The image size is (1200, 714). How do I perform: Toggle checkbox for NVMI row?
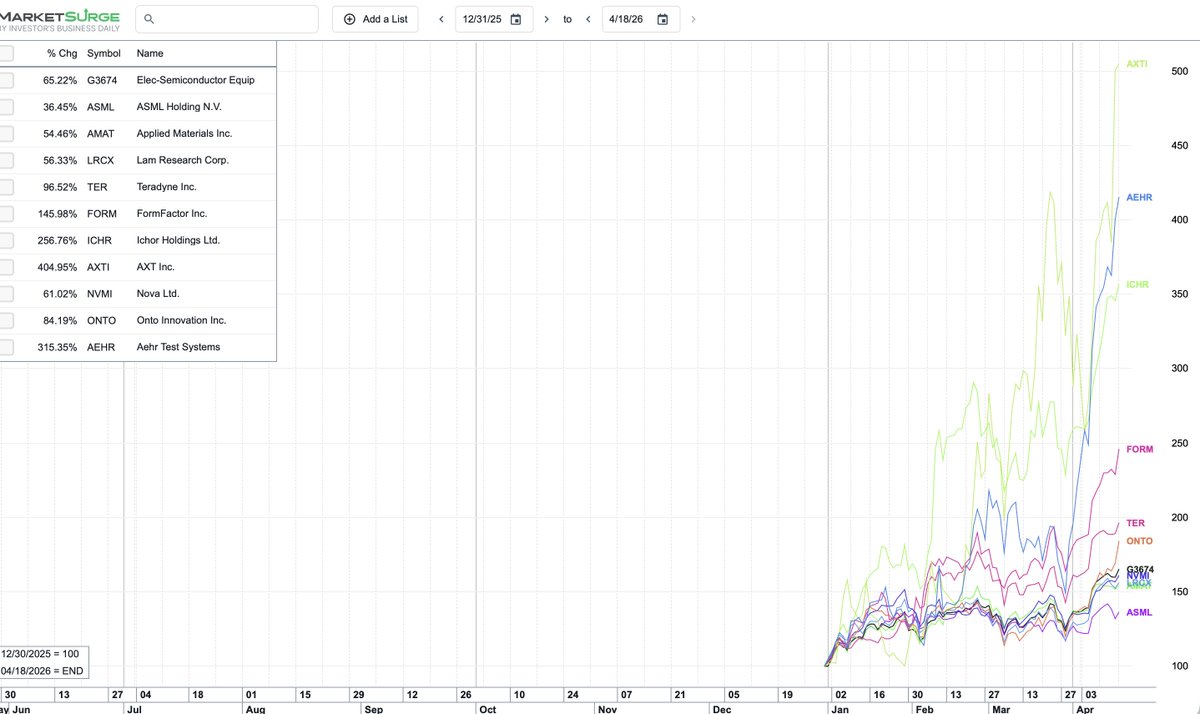(6, 294)
